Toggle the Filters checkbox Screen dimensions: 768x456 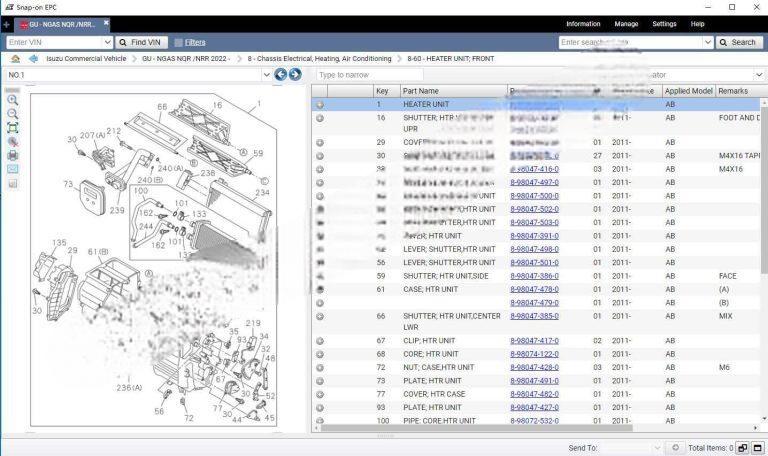178,42
